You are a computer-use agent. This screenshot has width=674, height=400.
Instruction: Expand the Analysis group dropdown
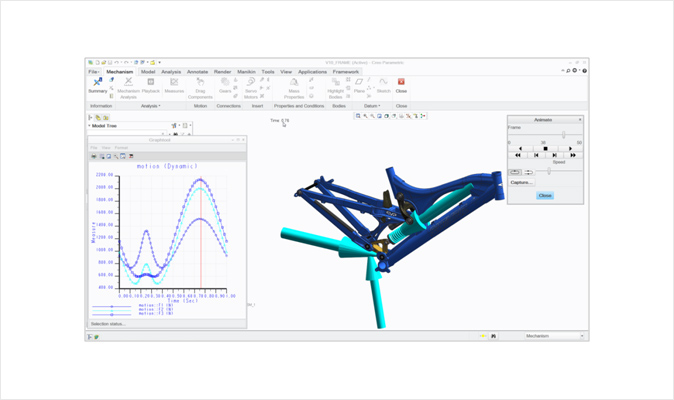150,106
